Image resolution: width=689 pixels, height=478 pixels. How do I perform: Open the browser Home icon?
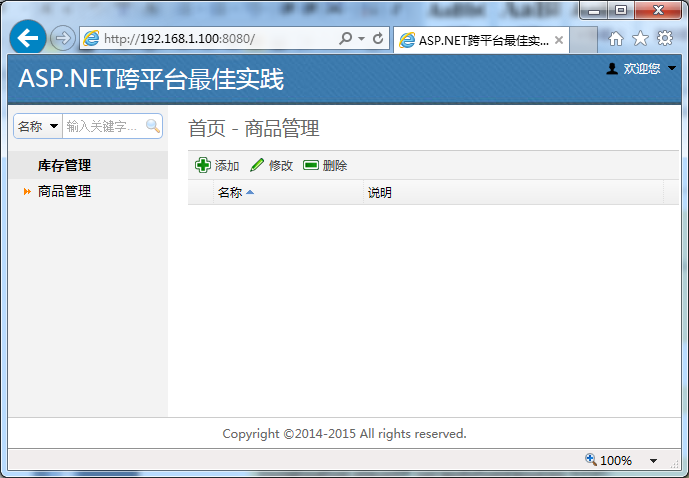pyautogui.click(x=616, y=39)
